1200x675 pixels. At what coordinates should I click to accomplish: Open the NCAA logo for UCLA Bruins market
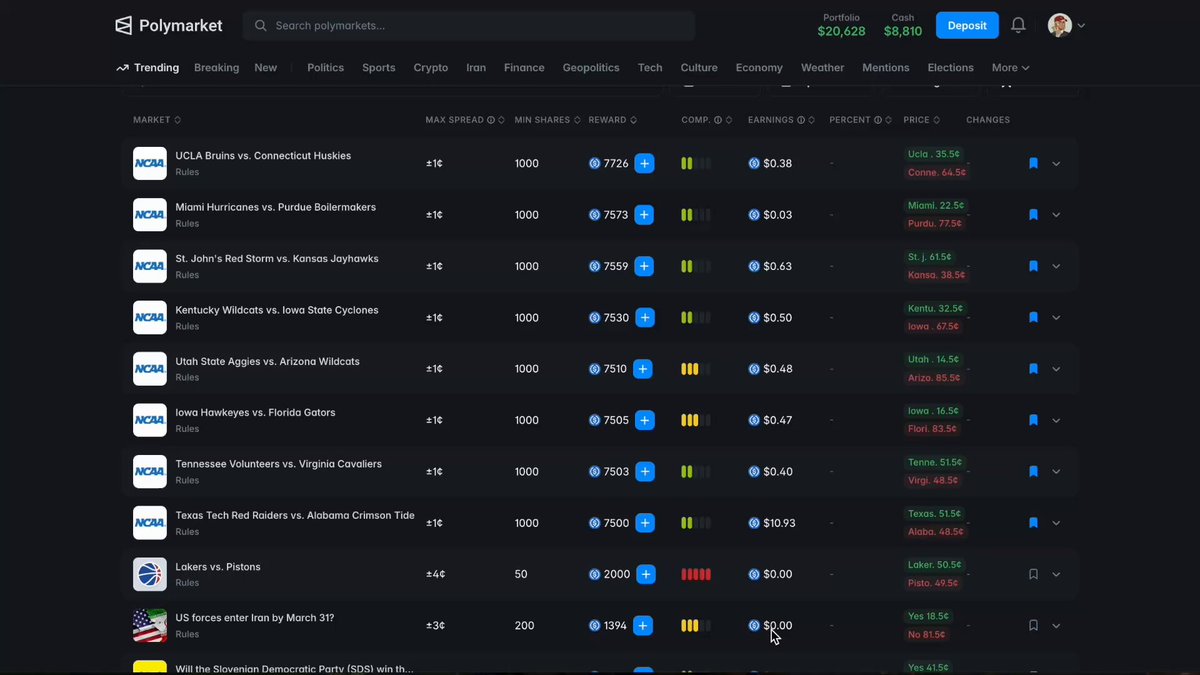(150, 163)
